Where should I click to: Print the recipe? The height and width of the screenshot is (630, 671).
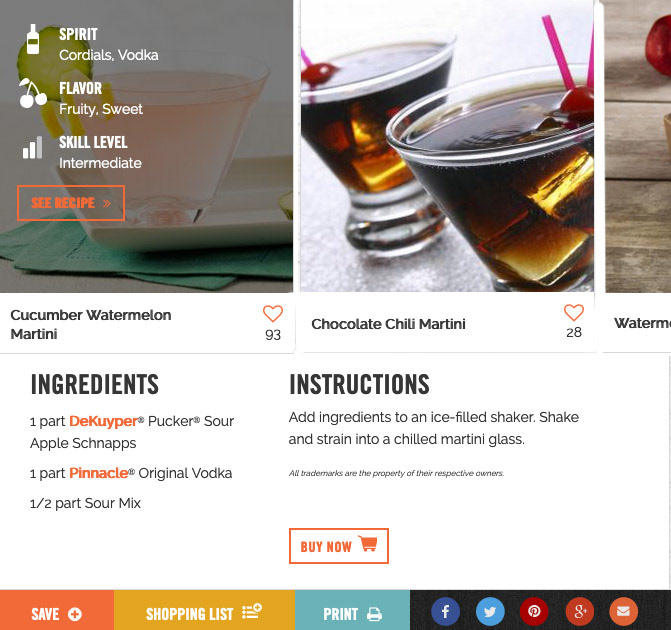[352, 614]
